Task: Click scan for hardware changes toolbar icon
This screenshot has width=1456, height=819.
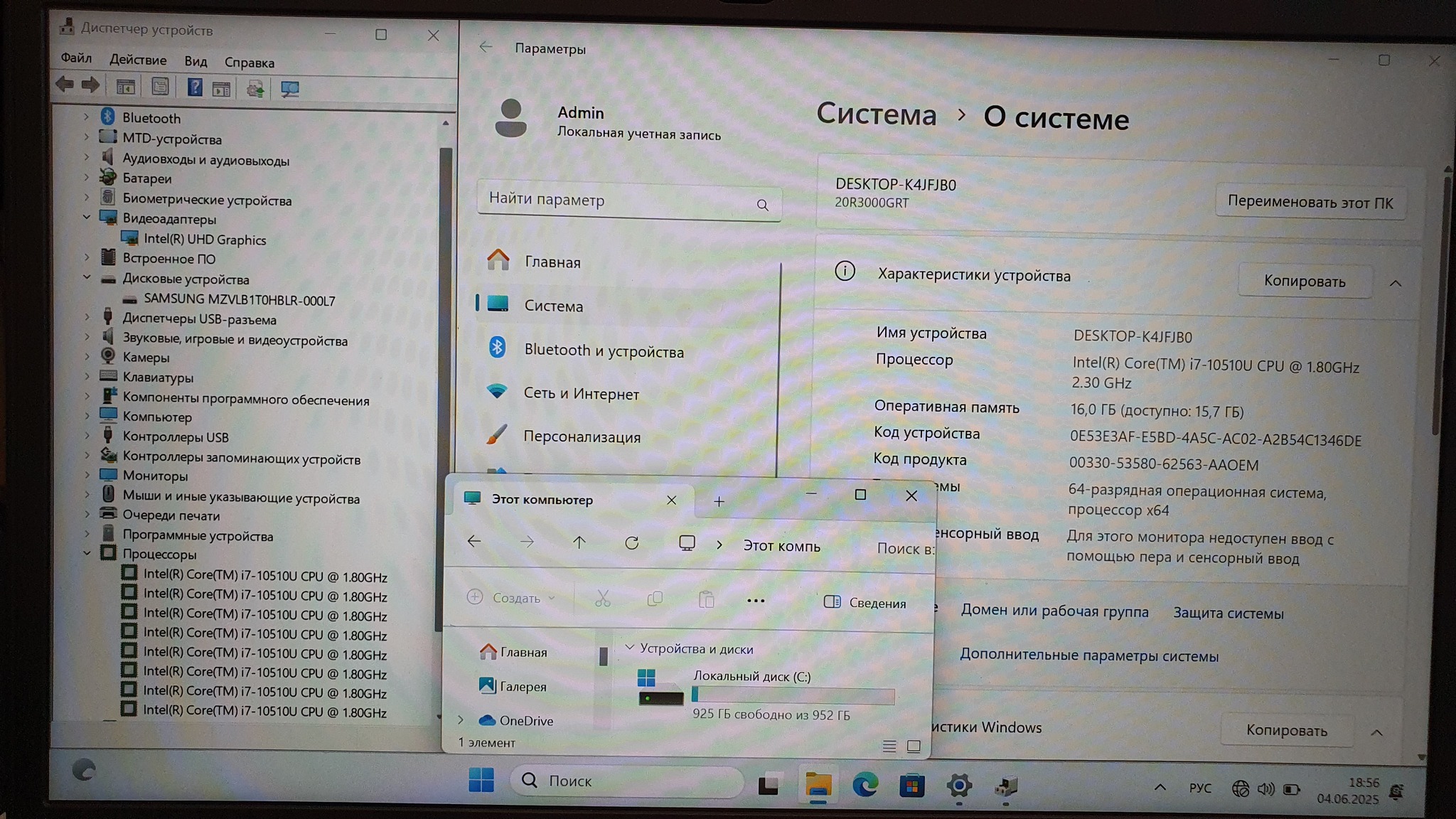Action: point(289,89)
